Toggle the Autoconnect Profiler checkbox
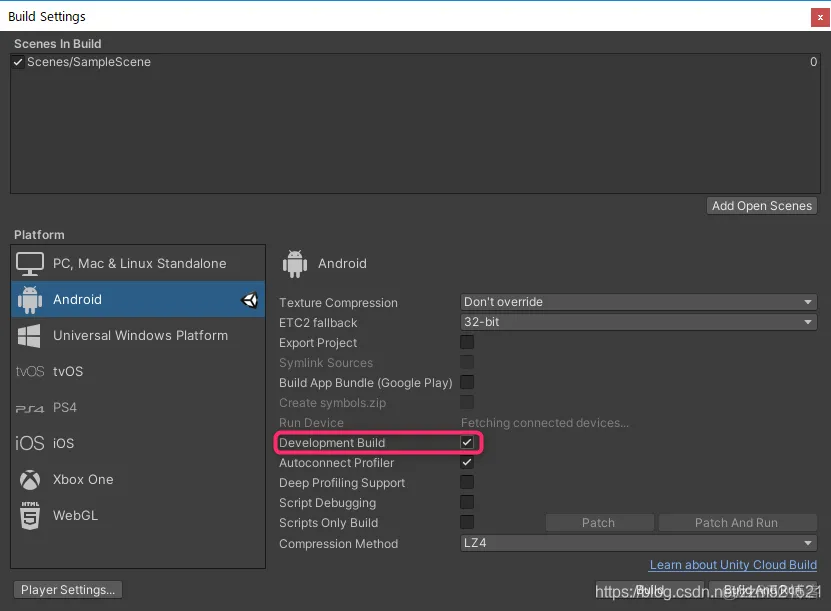The width and height of the screenshot is (831, 611). 467,463
